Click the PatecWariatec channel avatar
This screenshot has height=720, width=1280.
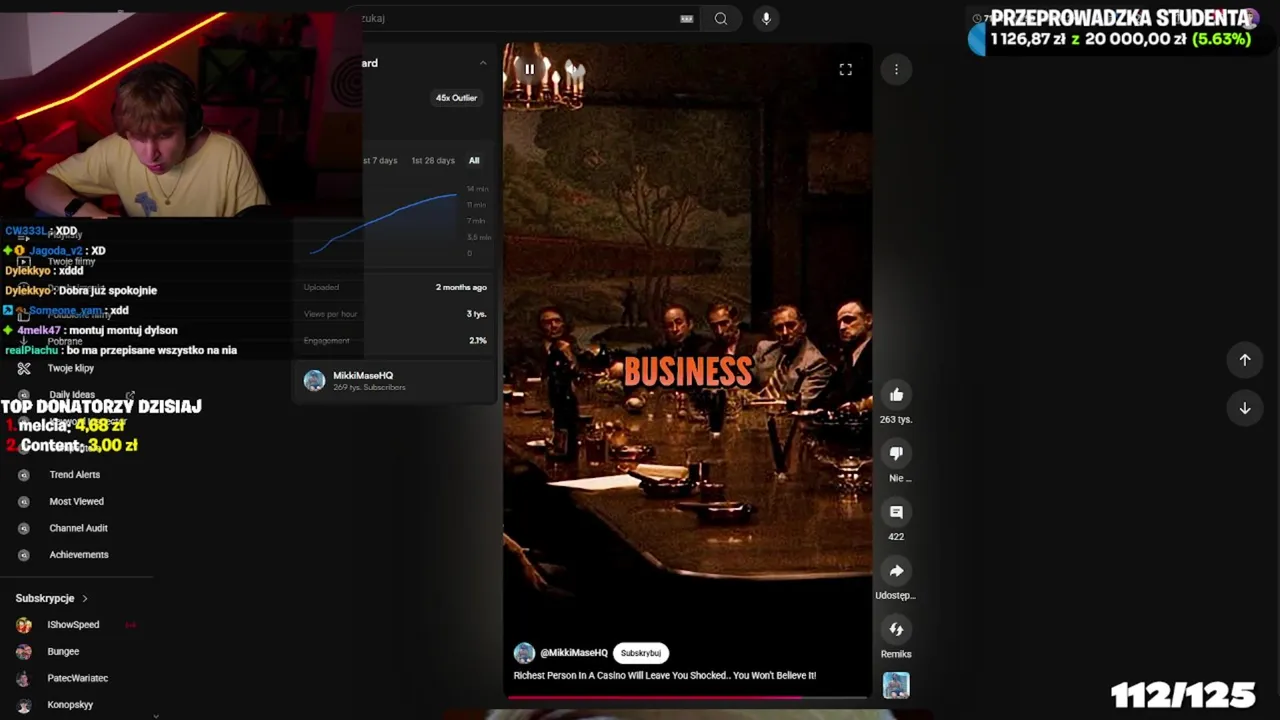coord(24,678)
